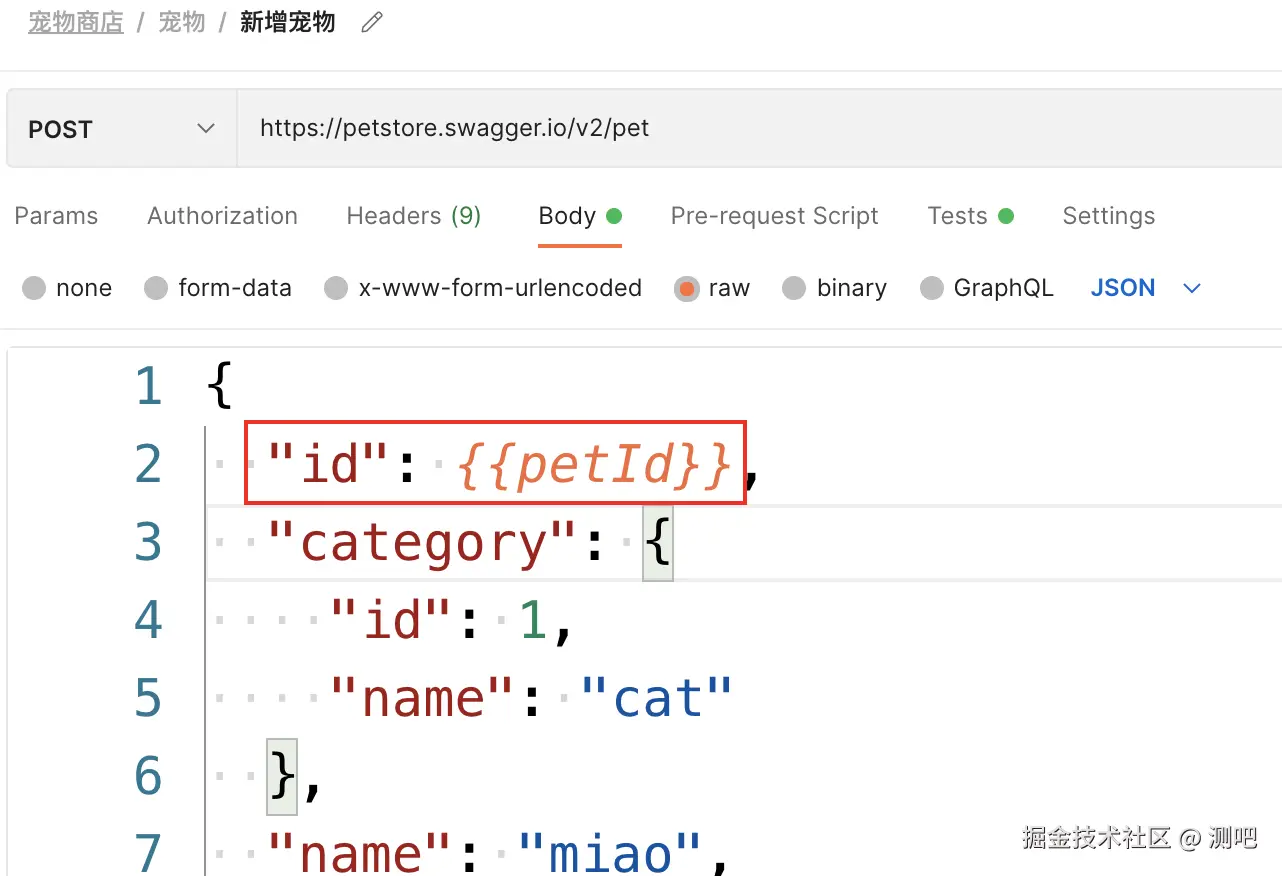Click the request URL field
1282x876 pixels.
point(700,129)
